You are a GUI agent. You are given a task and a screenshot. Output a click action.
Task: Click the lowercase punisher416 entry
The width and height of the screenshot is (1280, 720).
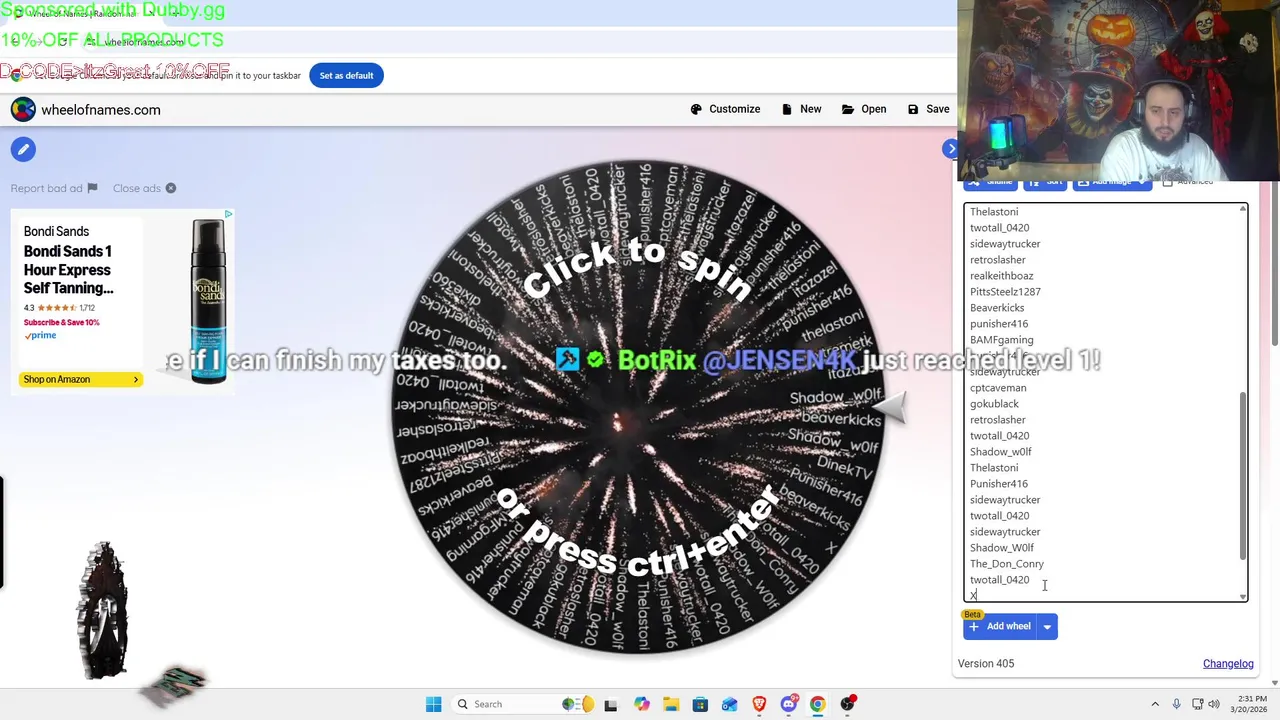coord(998,324)
